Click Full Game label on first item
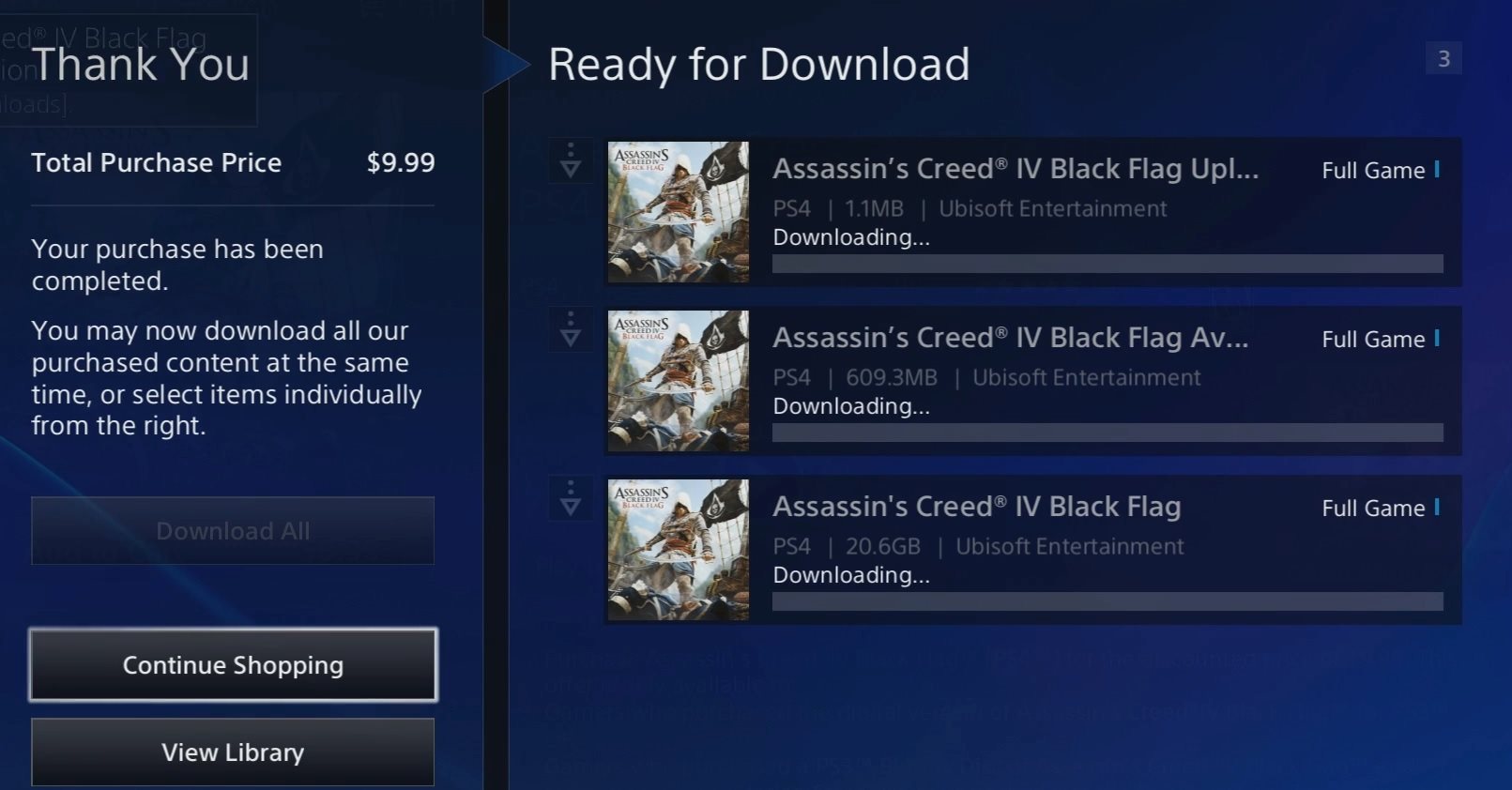The image size is (1512, 790). pyautogui.click(x=1373, y=171)
